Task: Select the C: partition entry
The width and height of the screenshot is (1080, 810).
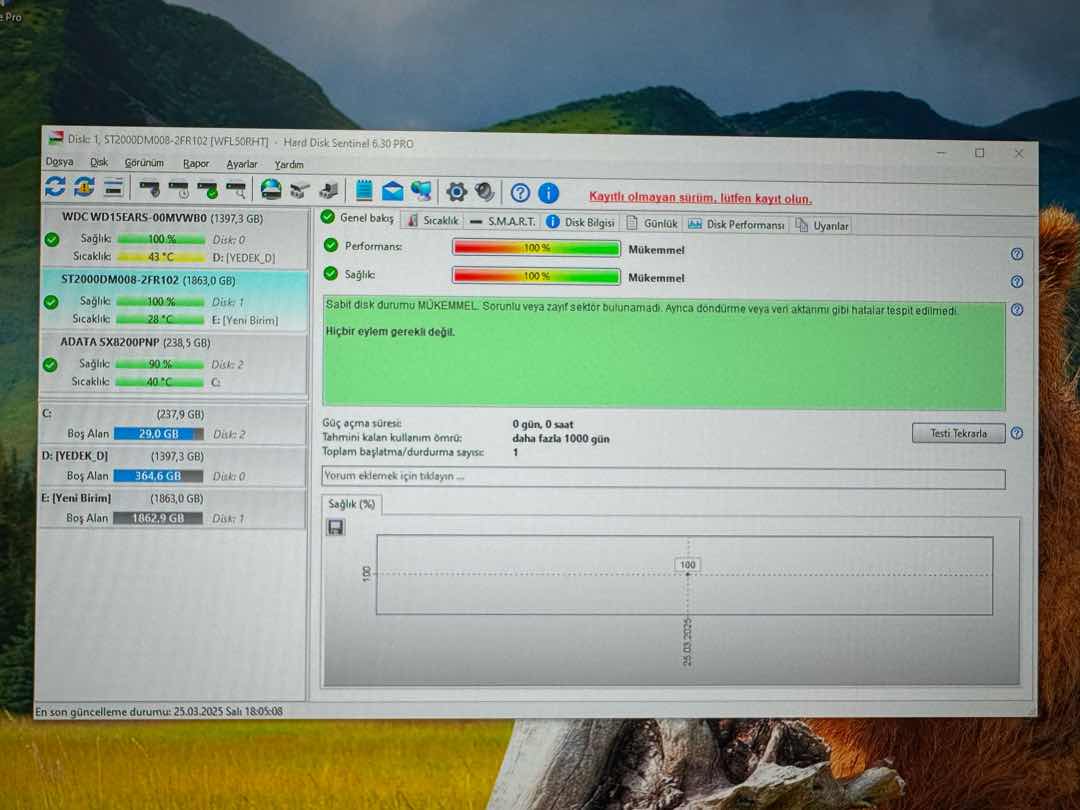Action: [x=173, y=424]
